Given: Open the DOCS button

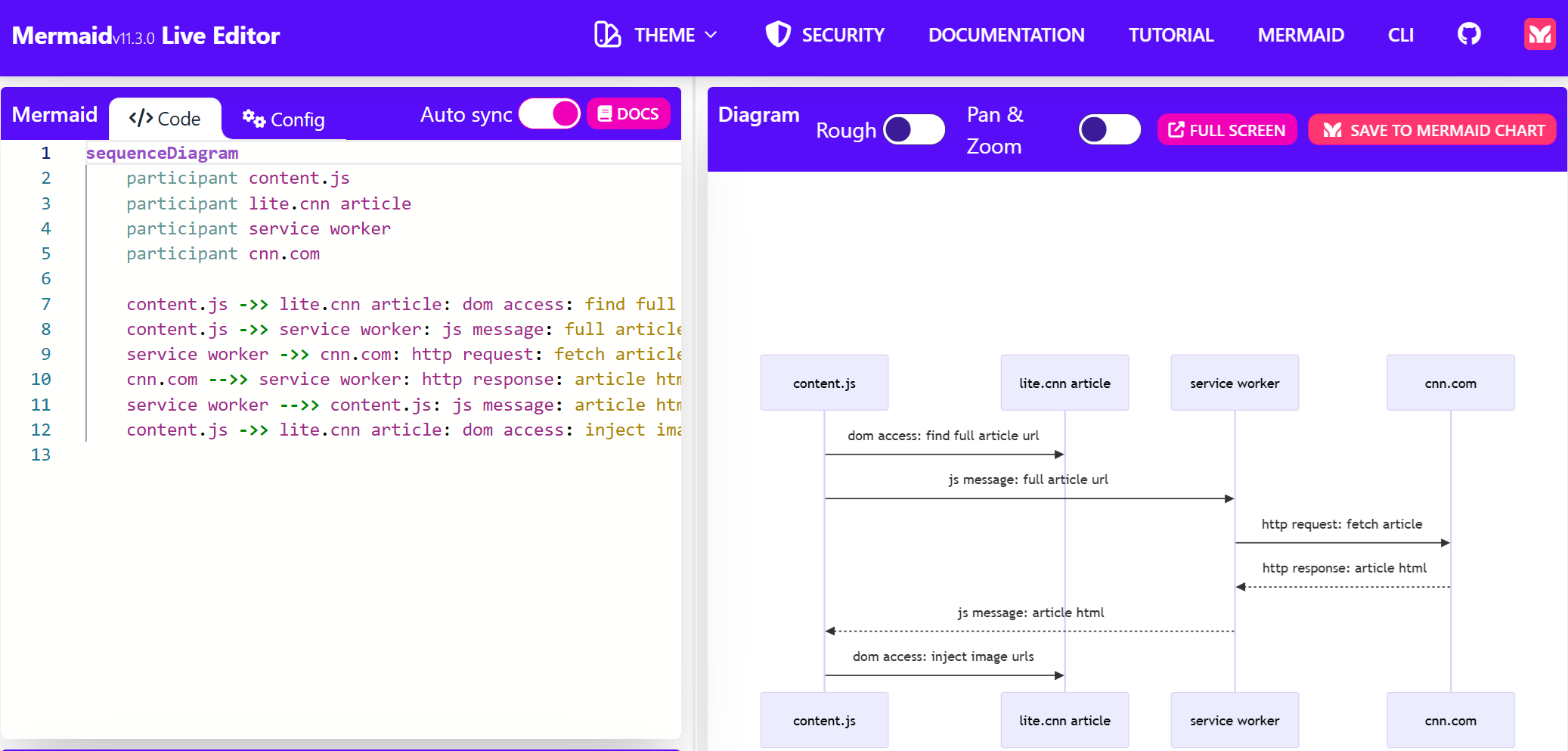Looking at the screenshot, I should tap(628, 113).
